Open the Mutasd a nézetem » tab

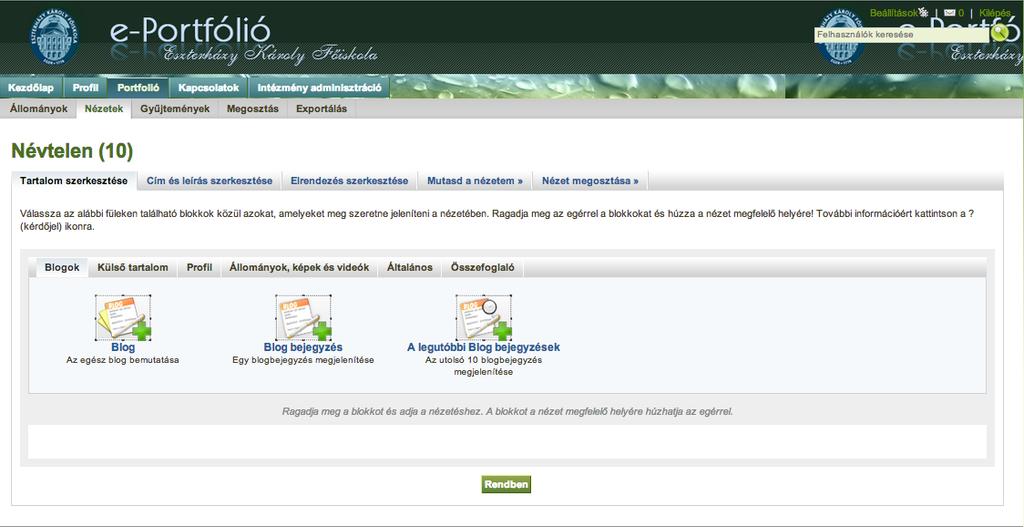pyautogui.click(x=475, y=181)
